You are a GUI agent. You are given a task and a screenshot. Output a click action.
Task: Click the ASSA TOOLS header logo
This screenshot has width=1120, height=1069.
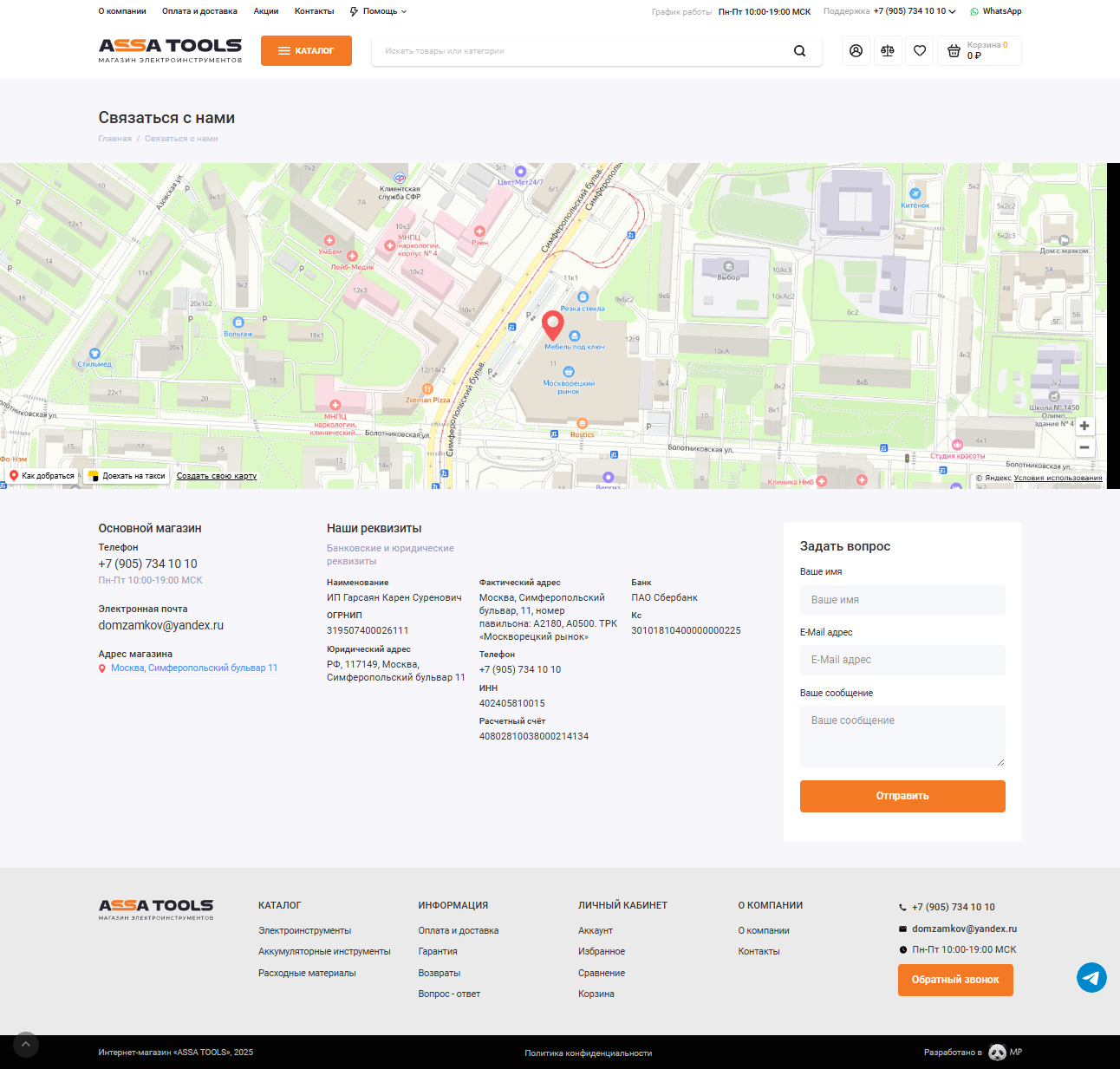170,50
